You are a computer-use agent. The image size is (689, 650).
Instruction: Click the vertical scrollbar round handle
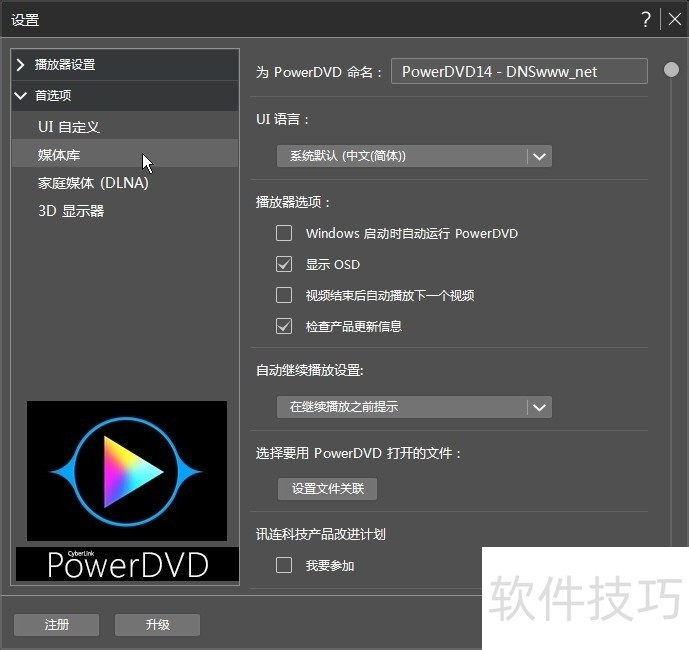(671, 69)
